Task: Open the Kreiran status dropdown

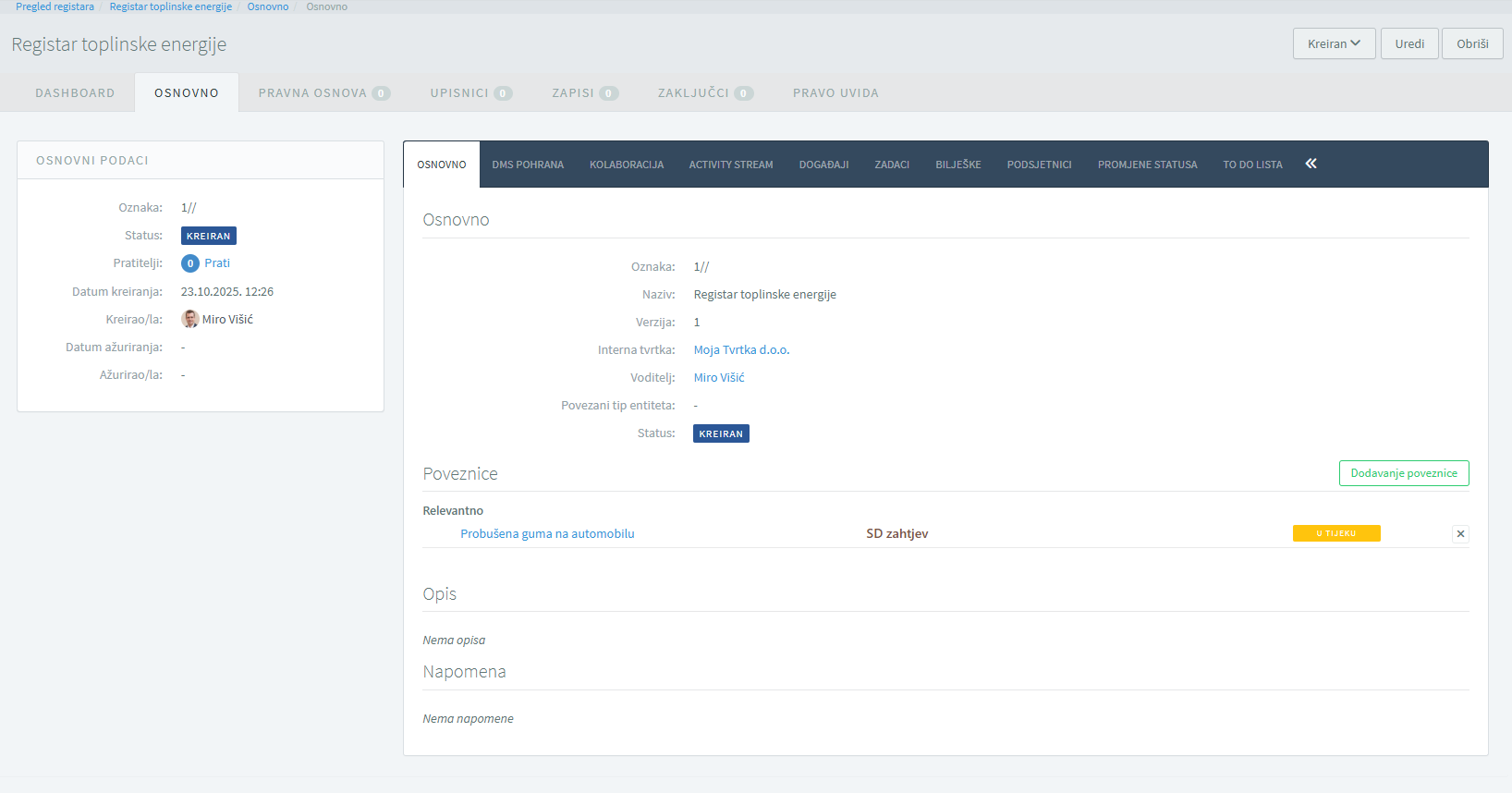Action: 1334,43
